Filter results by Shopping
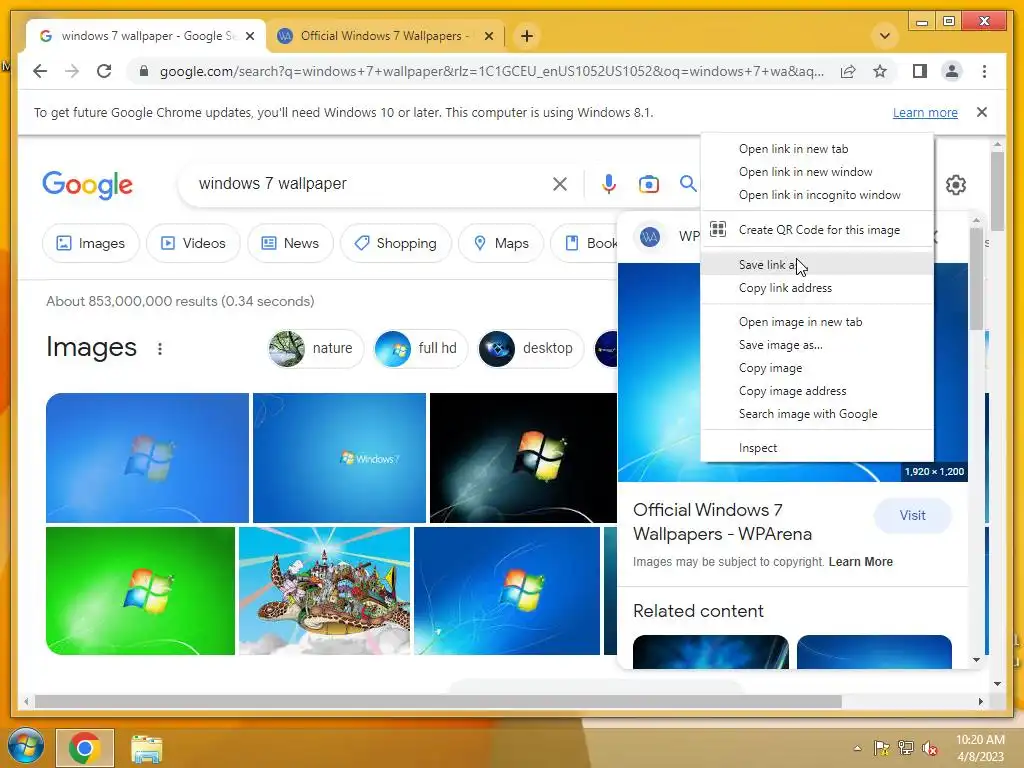Screen dimensions: 1024x768 [395, 243]
